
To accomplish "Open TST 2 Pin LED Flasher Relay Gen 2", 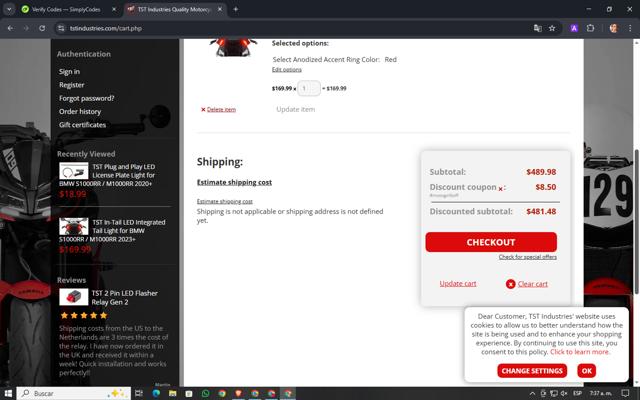I will coord(124,298).
